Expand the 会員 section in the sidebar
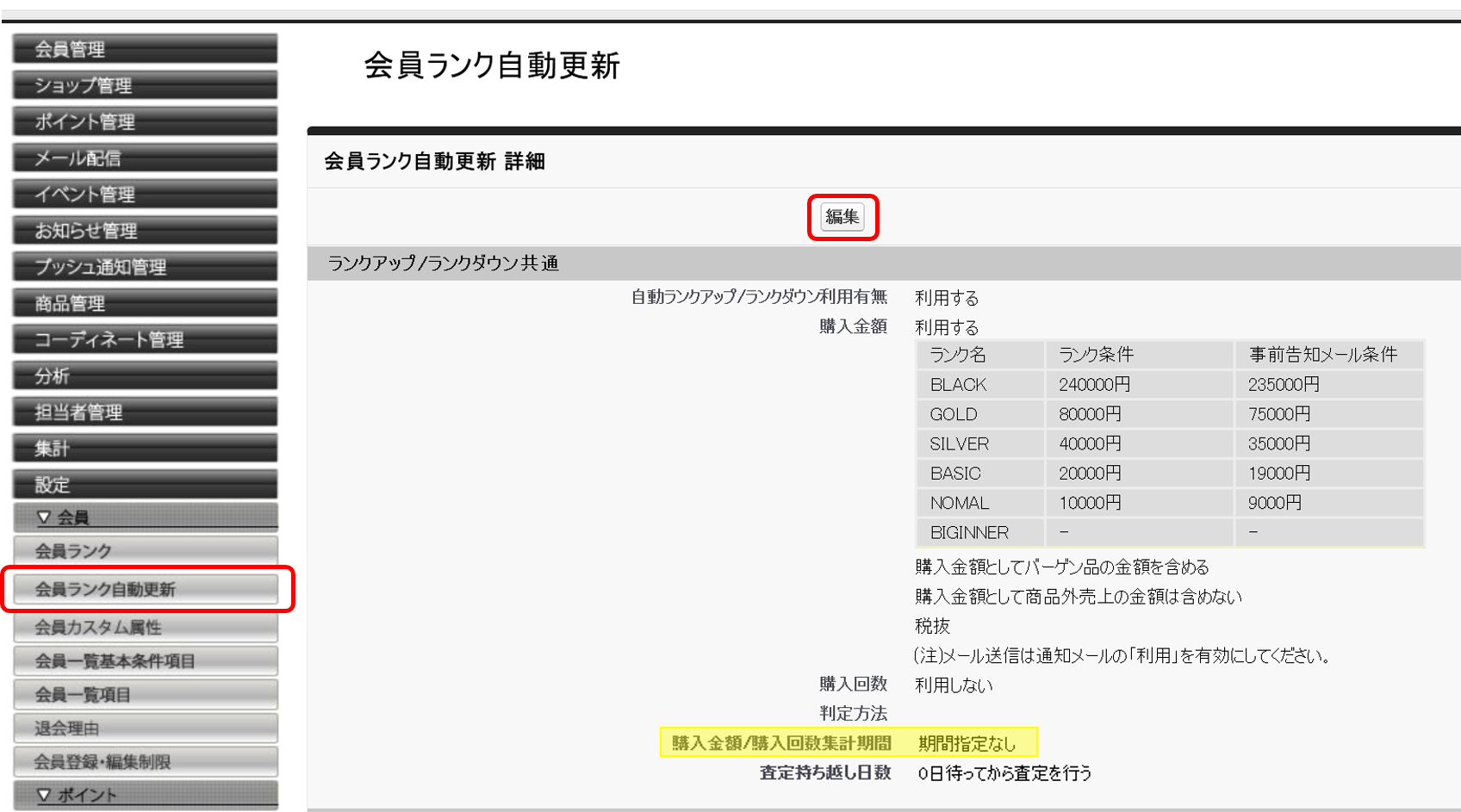 [145, 516]
